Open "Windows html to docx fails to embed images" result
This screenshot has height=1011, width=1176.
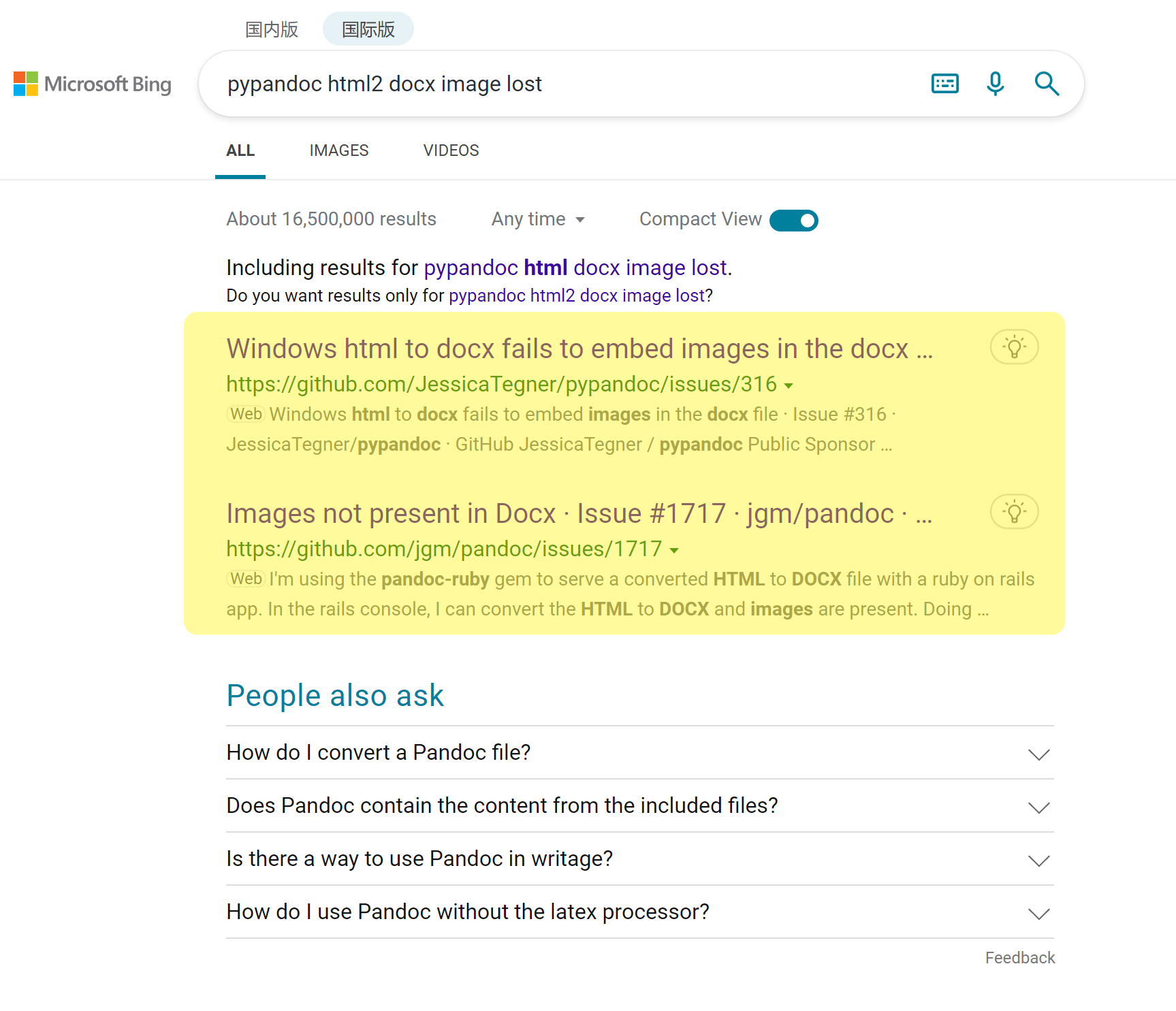(579, 349)
